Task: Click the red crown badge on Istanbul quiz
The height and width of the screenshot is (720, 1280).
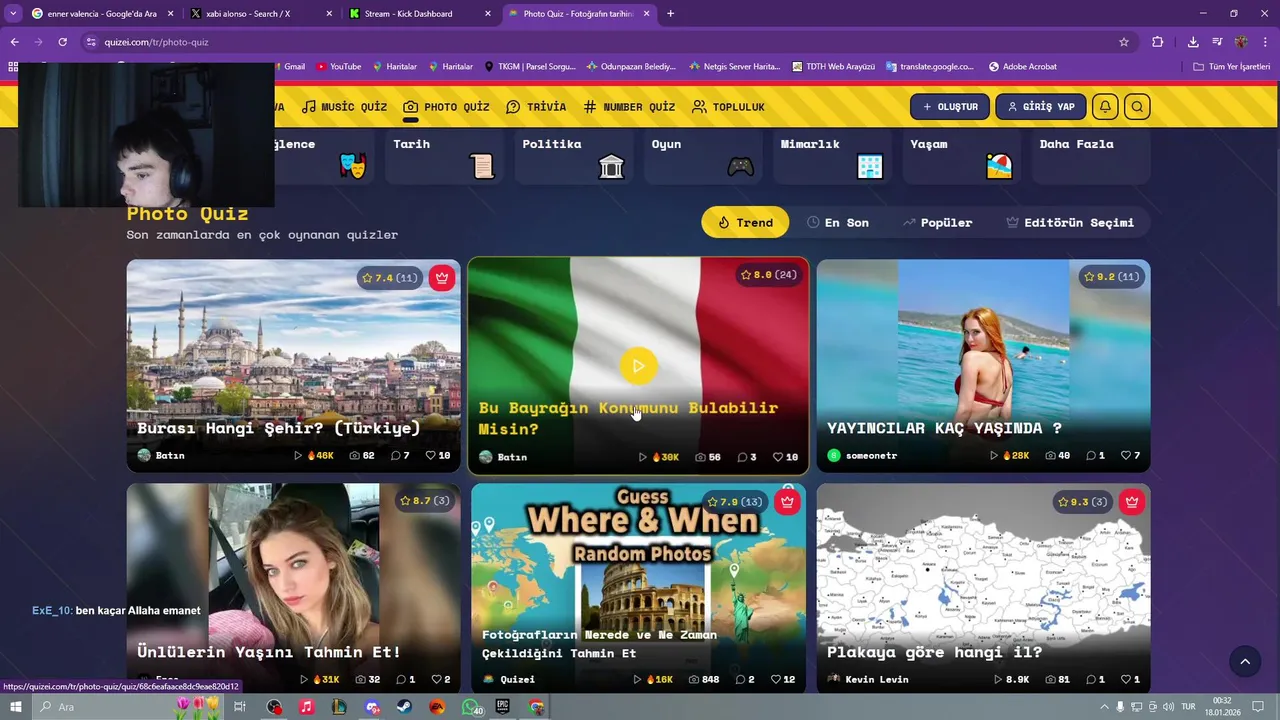Action: click(442, 278)
